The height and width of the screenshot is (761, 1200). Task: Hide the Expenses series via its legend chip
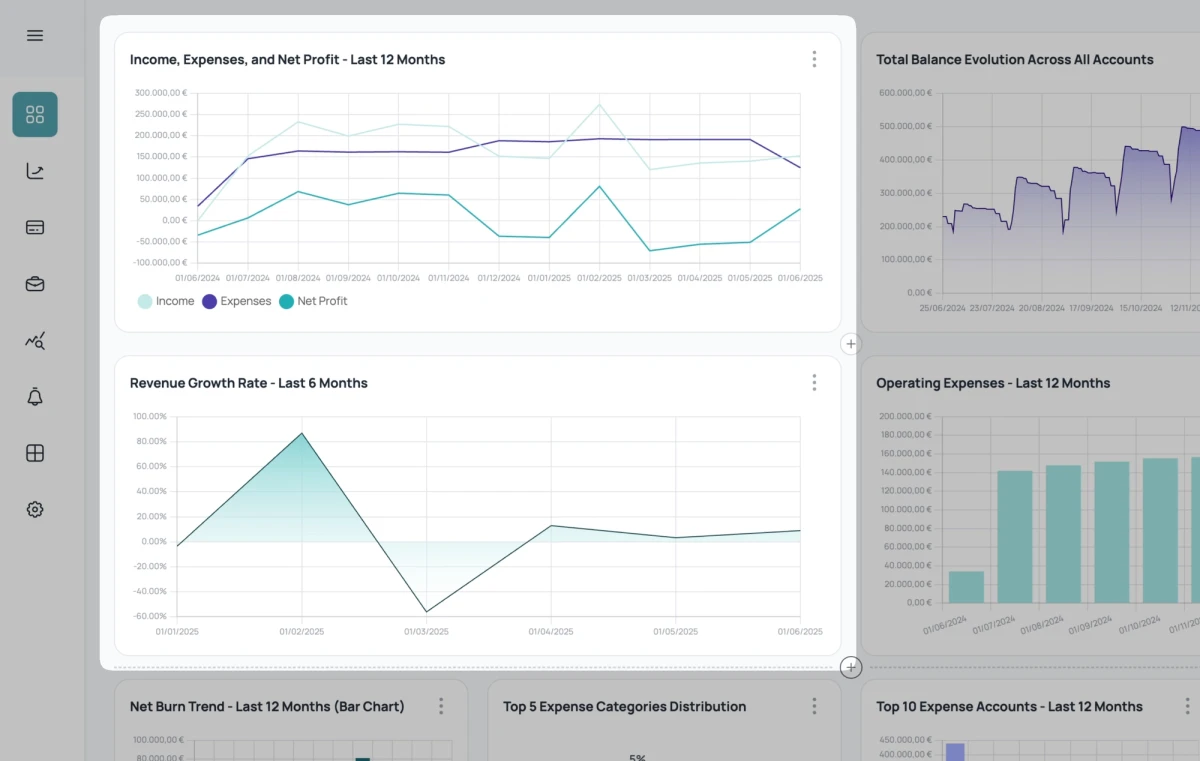237,301
